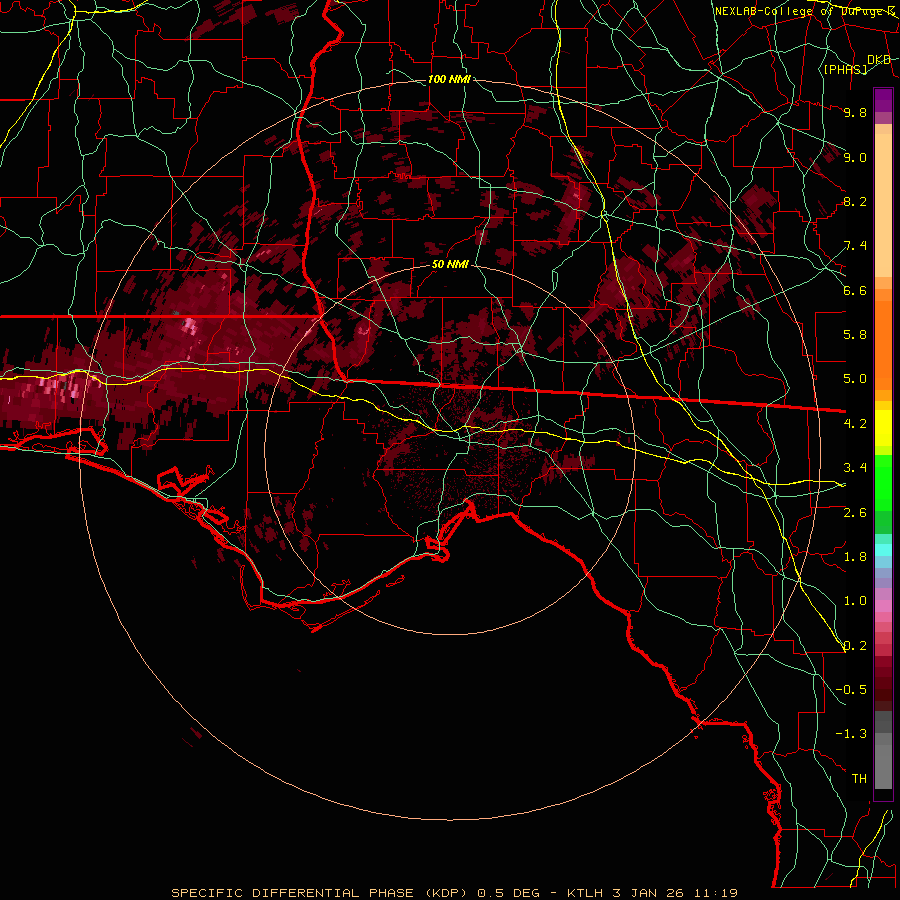Click the 4.2 scale value
The image size is (900, 900).
855,424
